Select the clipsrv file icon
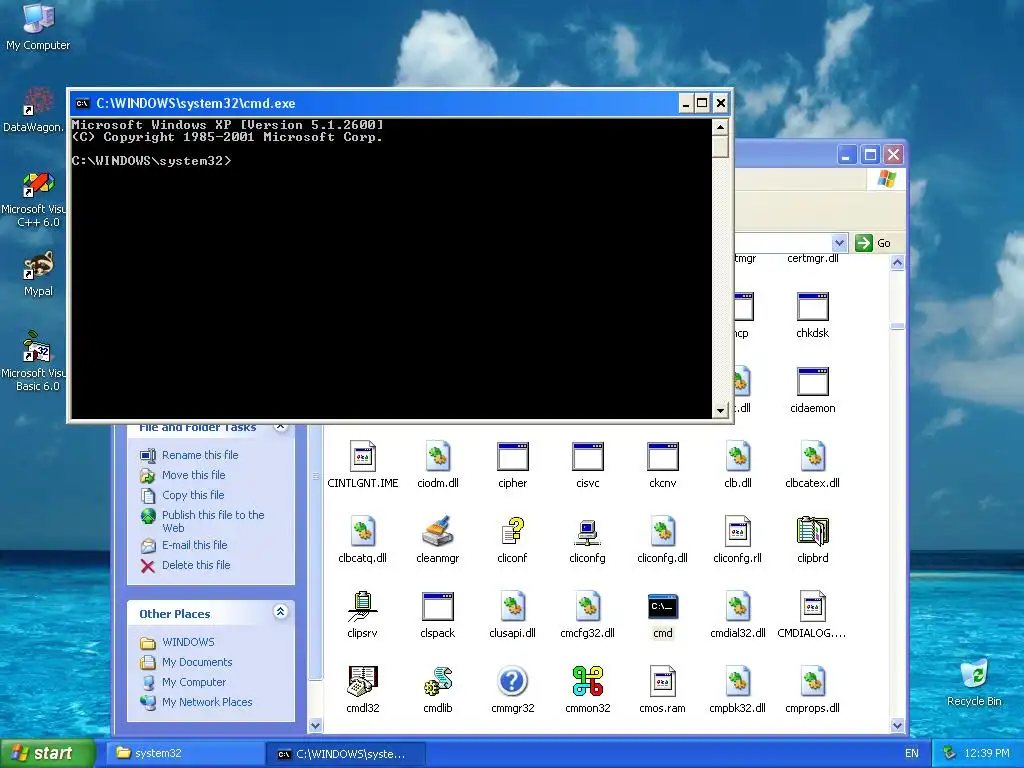Screen dimensions: 1024x768 tap(362, 607)
